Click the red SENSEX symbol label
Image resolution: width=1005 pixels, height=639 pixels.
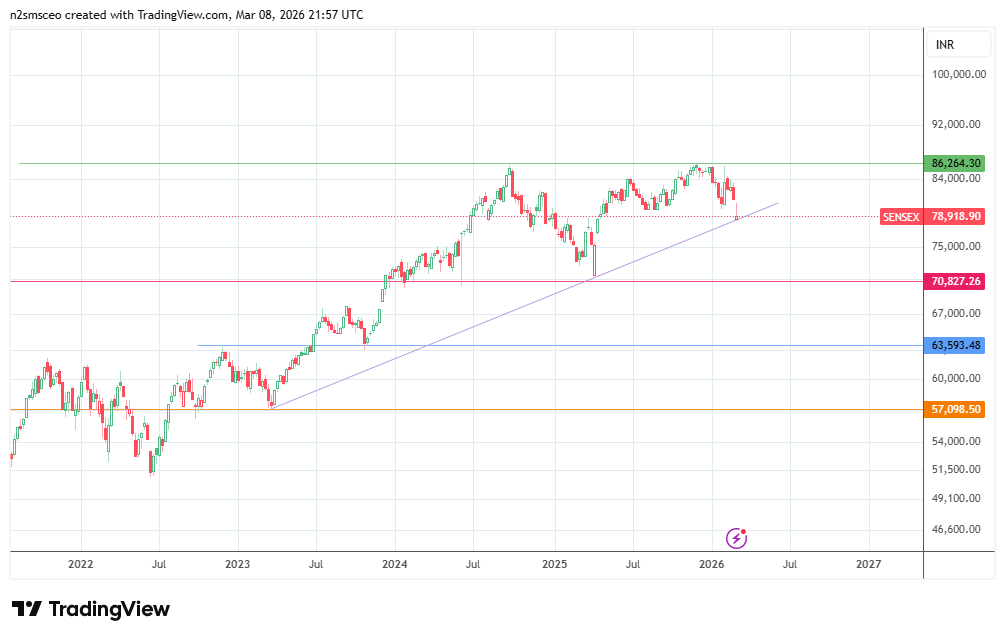(901, 216)
